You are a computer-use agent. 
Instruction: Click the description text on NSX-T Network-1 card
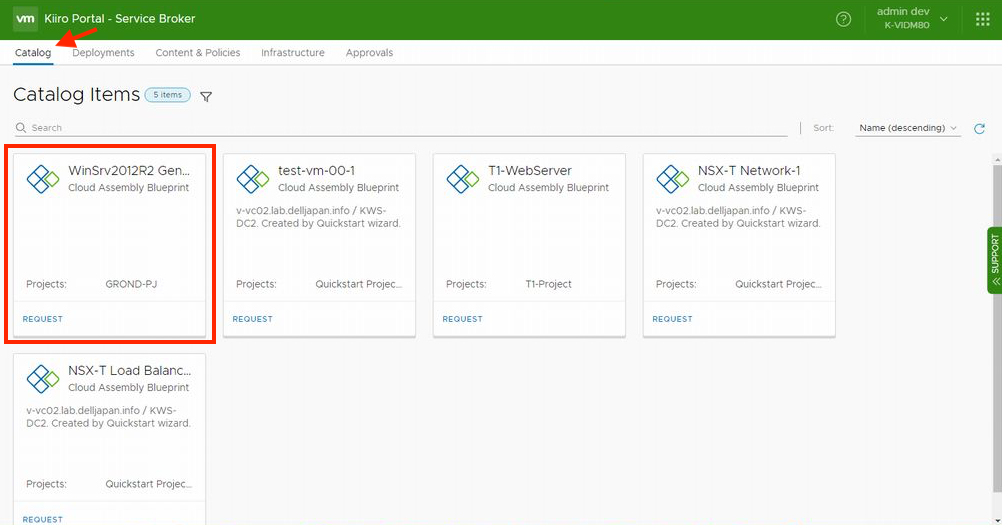[x=738, y=217]
